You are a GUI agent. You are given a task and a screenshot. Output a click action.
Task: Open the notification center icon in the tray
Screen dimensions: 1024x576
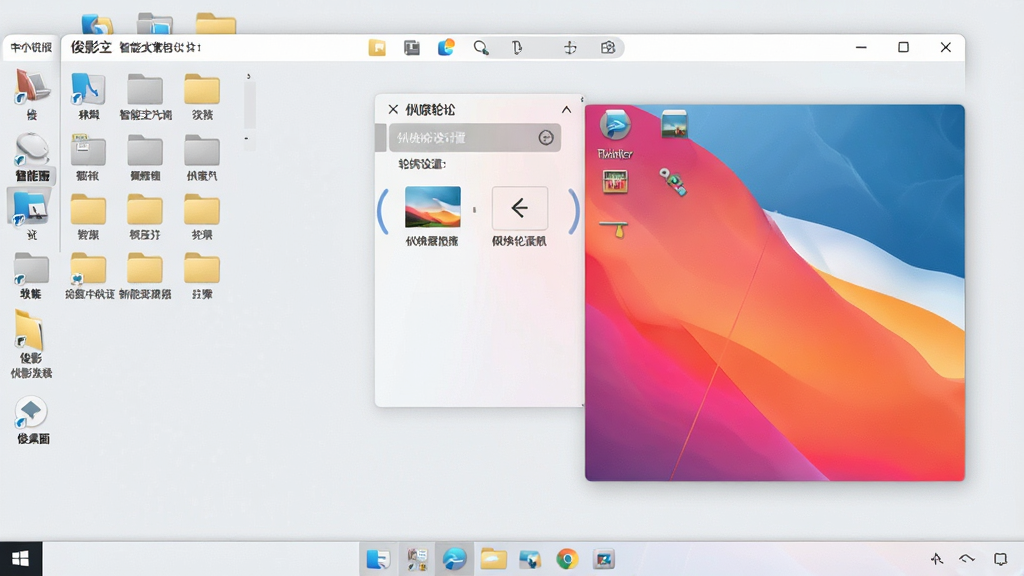(1000, 558)
